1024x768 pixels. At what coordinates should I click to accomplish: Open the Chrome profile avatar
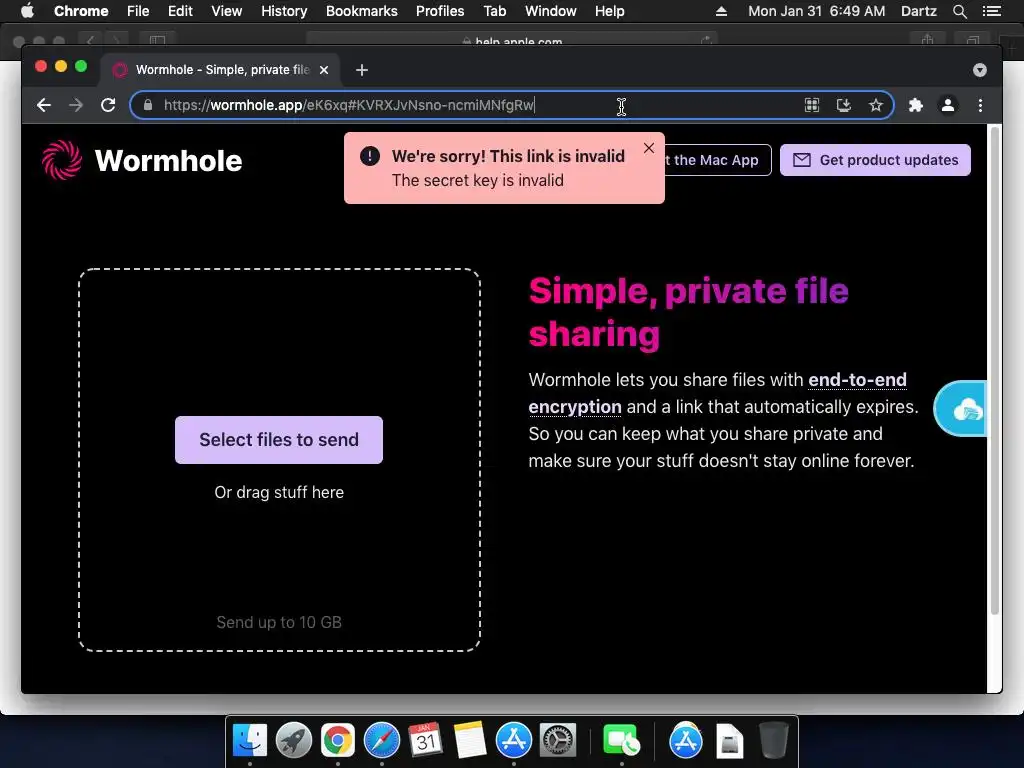tap(948, 105)
